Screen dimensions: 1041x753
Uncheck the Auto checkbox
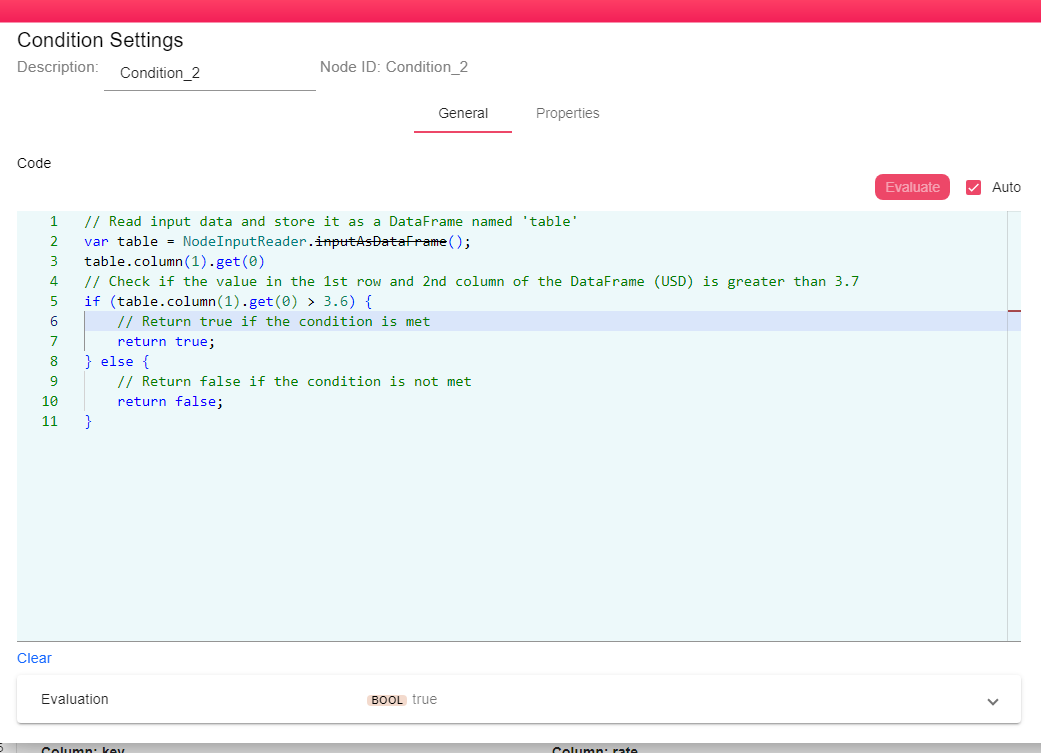(x=973, y=187)
